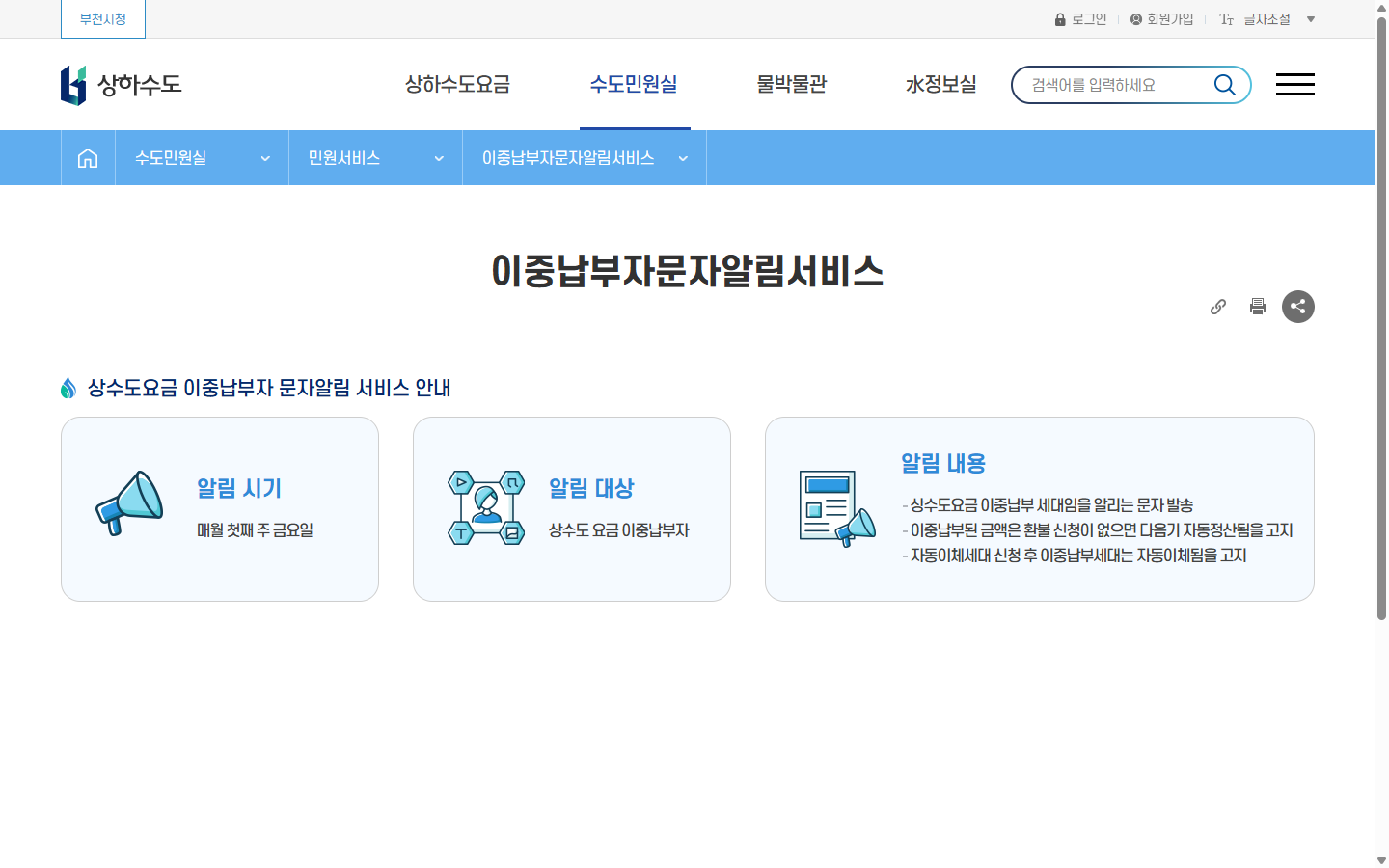Screen dimensions: 1389x868
Task: Expand the 이중납부자문자알림서비스 breadcrumb dropdown
Action: [x=585, y=158]
